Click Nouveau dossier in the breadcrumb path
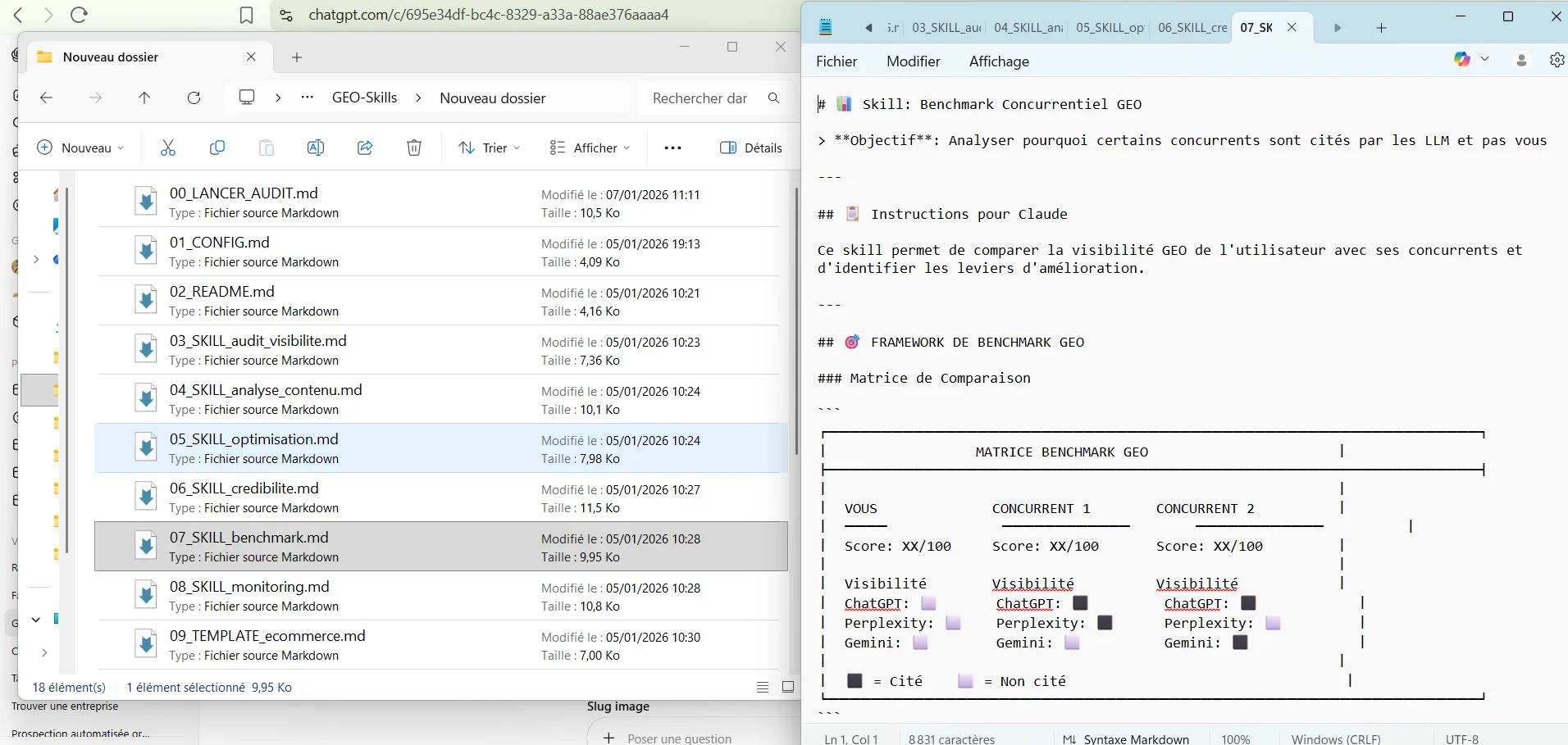The height and width of the screenshot is (745, 1568). click(x=493, y=98)
